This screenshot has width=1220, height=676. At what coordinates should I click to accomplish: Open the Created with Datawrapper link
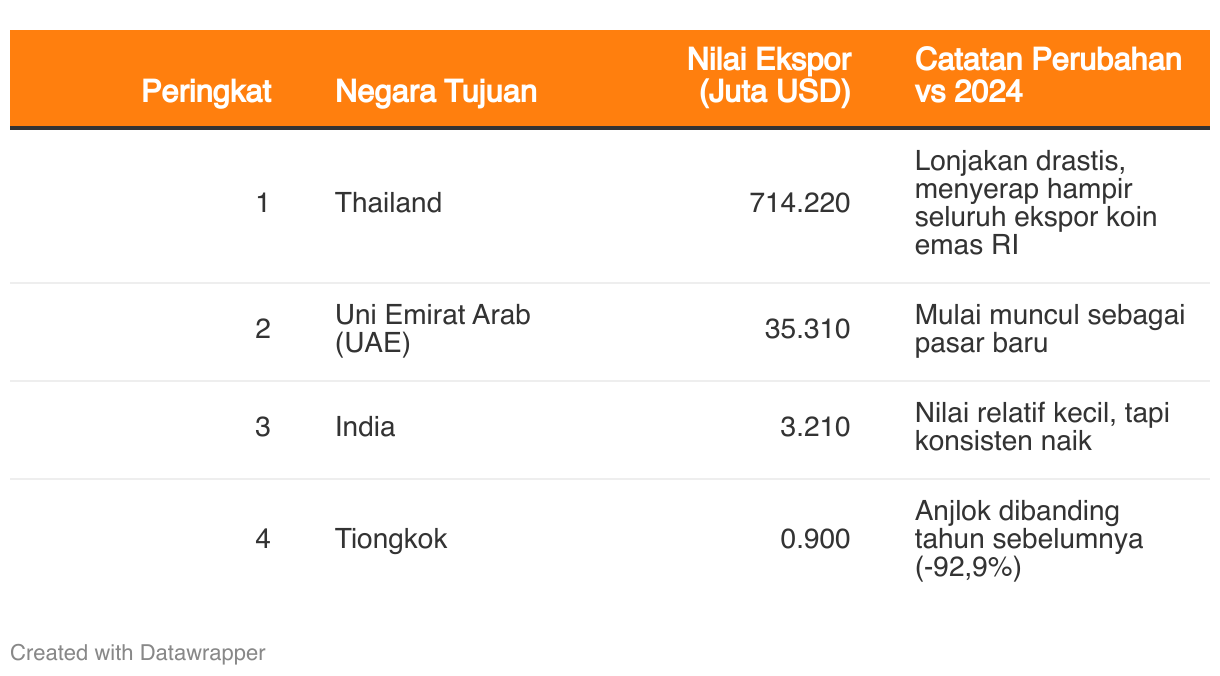click(138, 653)
